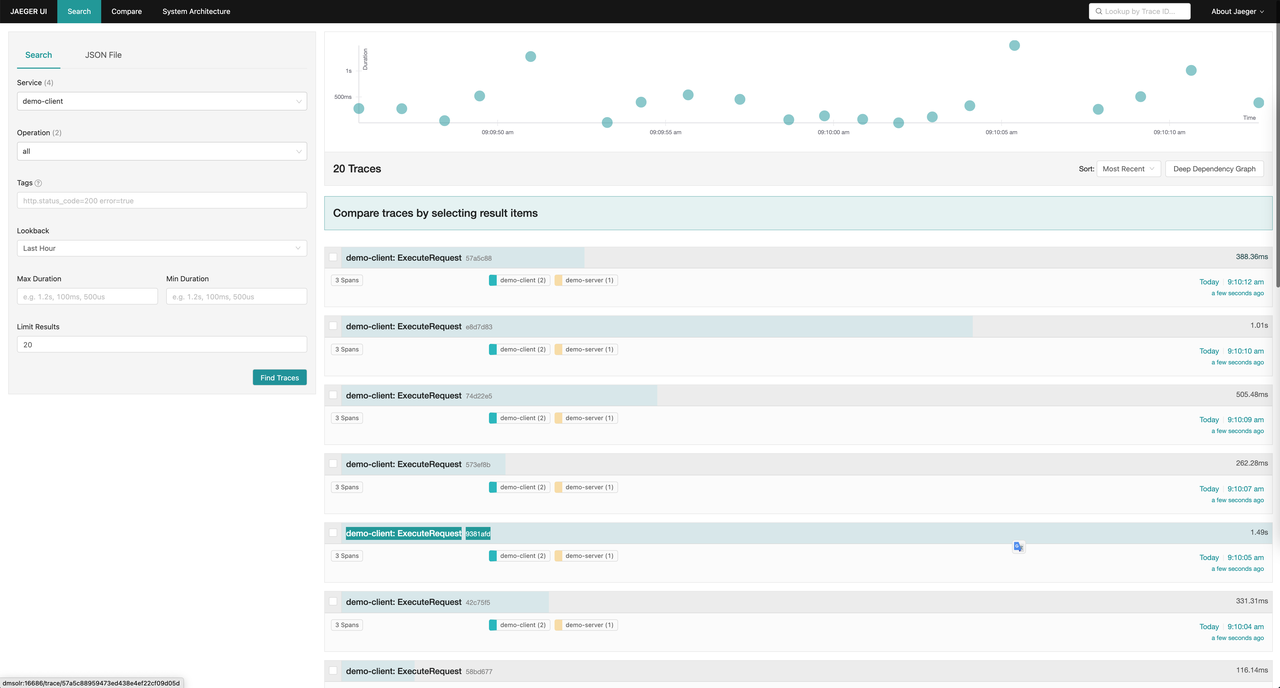The image size is (1280, 688).
Task: Click the Tags input field
Action: 162,200
